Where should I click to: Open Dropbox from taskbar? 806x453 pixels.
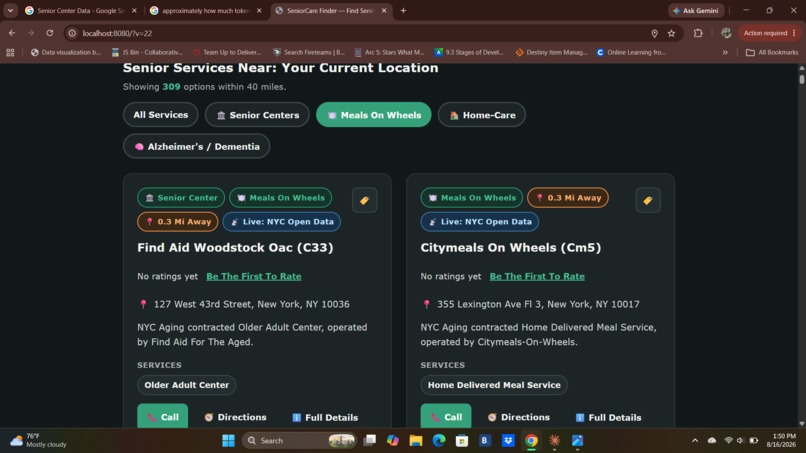click(508, 441)
